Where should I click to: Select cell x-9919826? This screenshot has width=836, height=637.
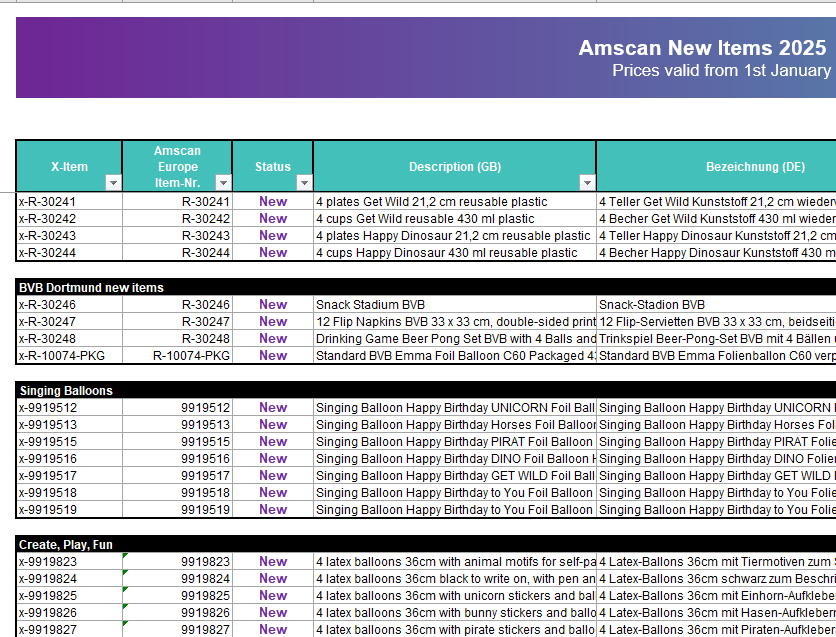click(x=69, y=612)
